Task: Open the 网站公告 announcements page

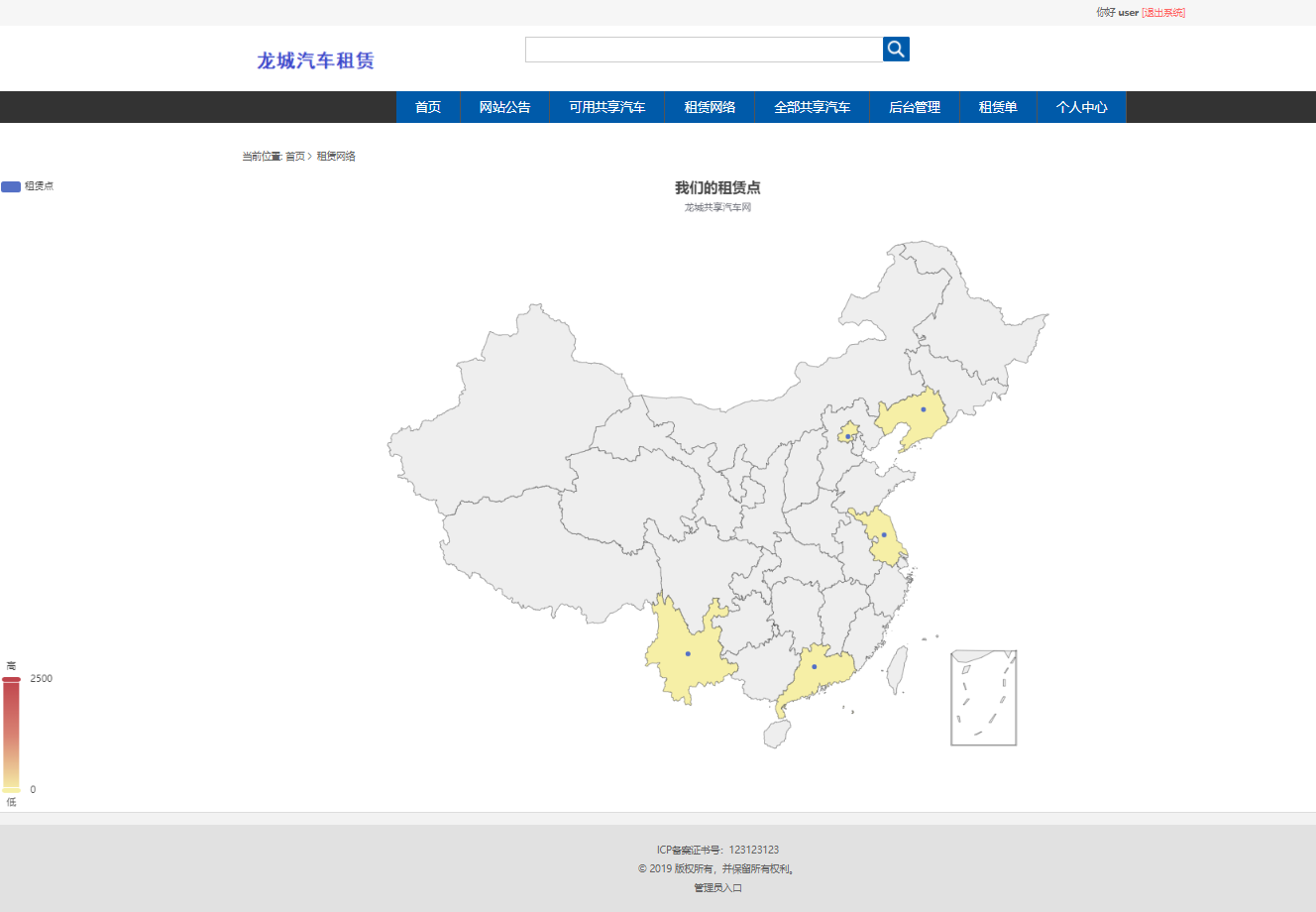Action: (x=504, y=107)
